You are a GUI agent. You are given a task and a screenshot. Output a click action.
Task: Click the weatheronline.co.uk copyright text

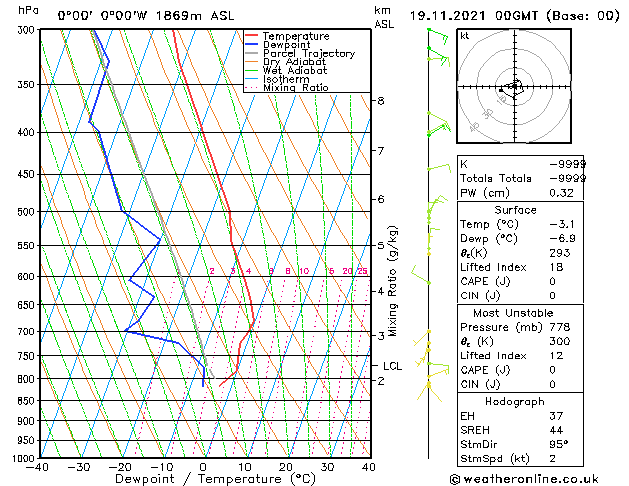click(x=524, y=479)
